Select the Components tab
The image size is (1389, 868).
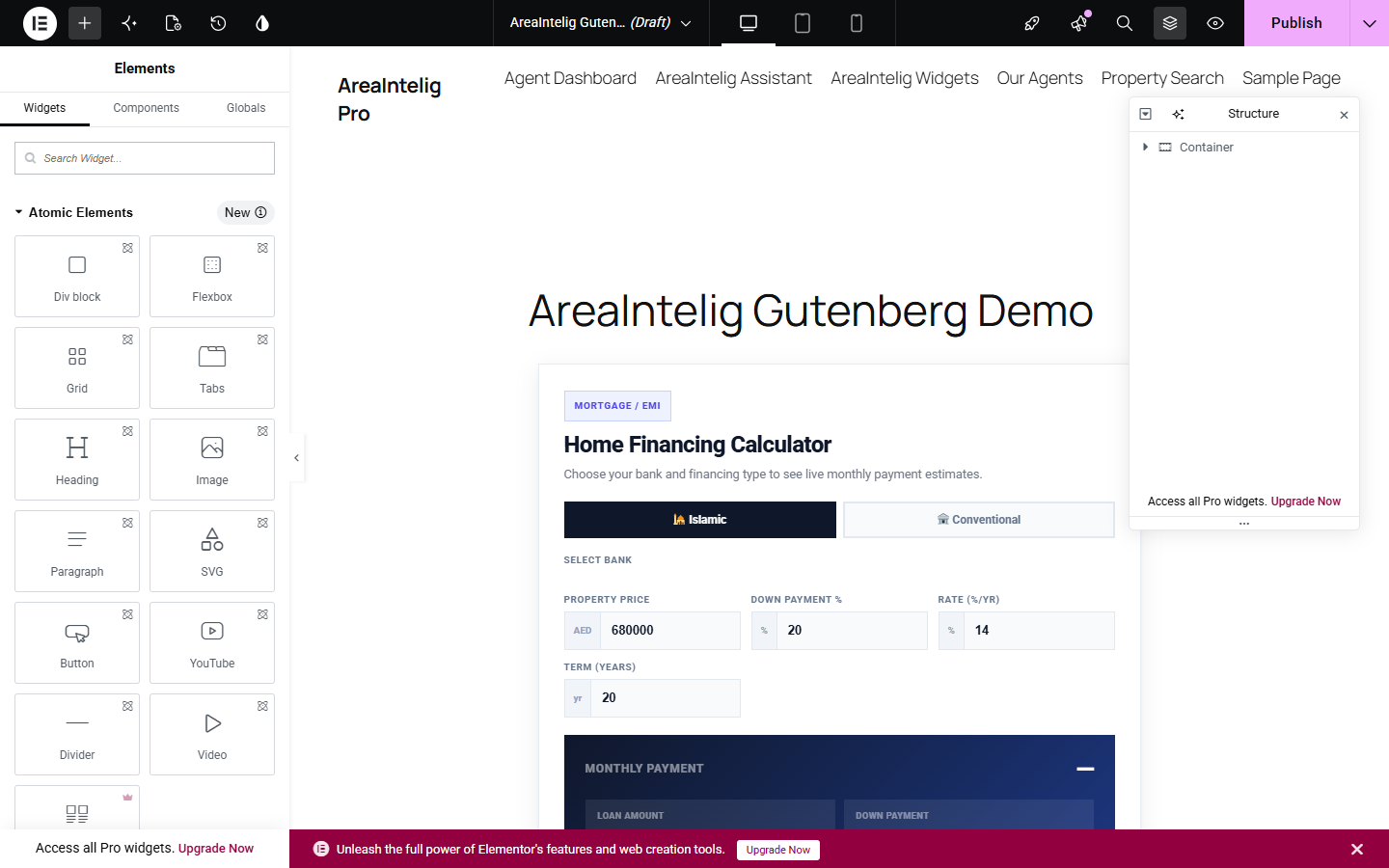[147, 108]
